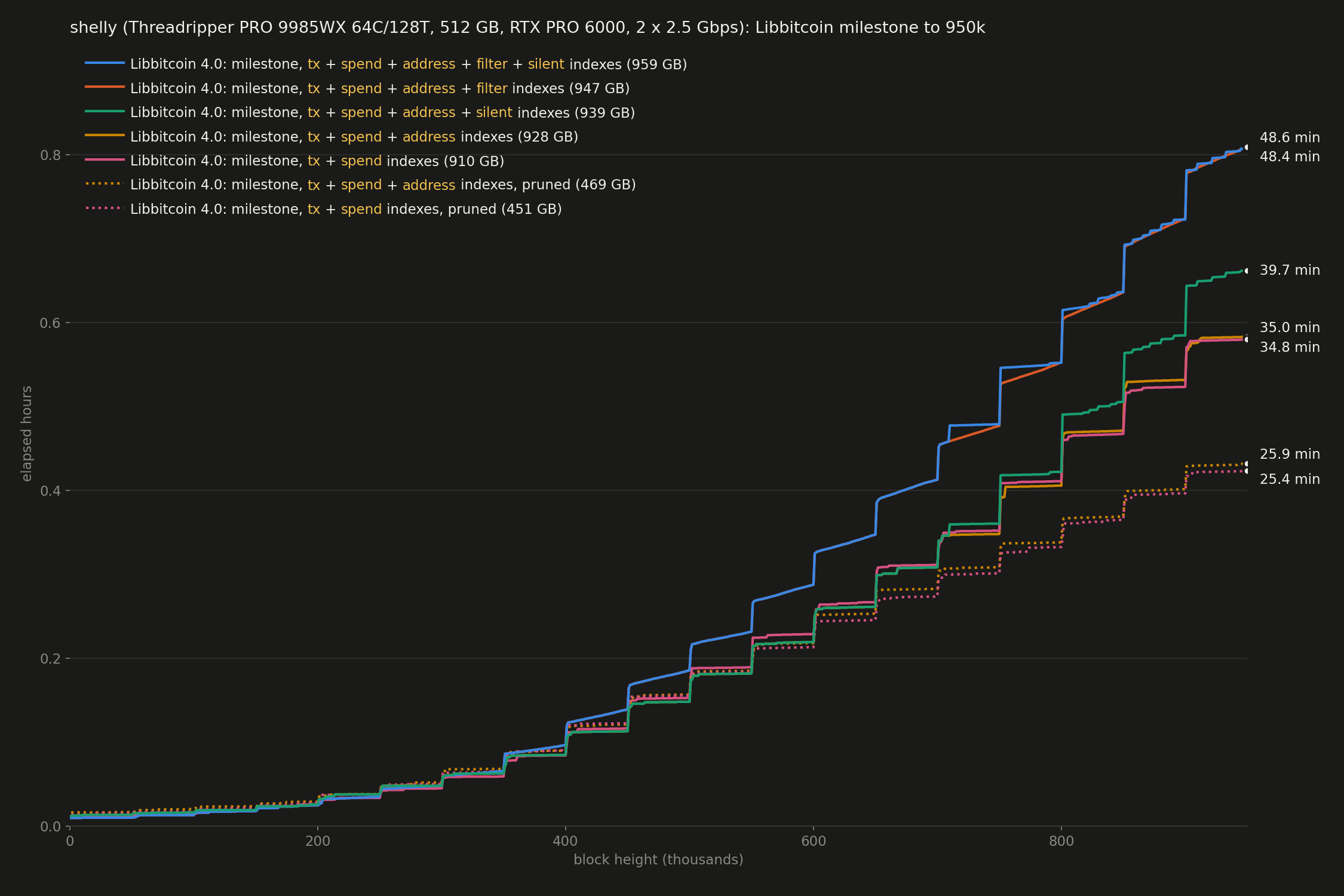Click the 600 x-axis tick label
This screenshot has height=896, width=1344.
click(814, 842)
